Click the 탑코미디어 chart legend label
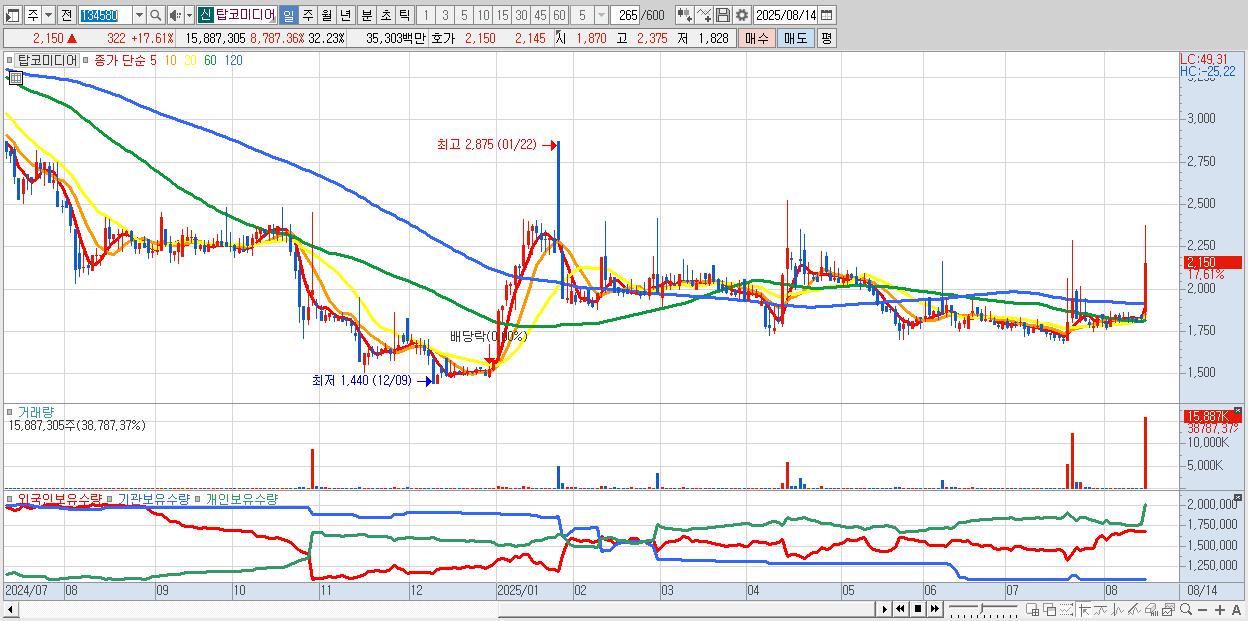The image size is (1248, 621). point(48,60)
